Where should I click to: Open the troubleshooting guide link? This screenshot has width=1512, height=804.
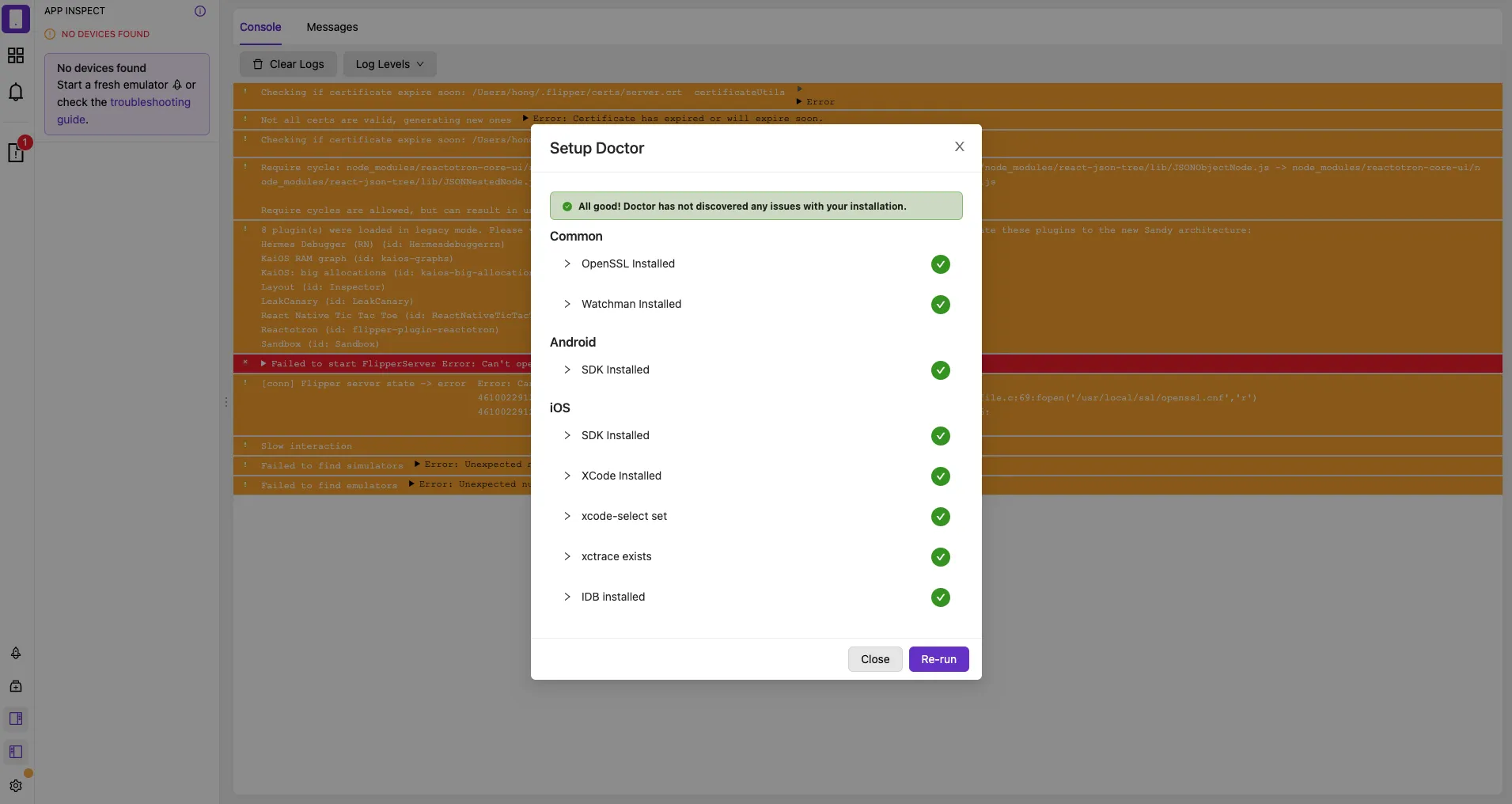[123, 111]
